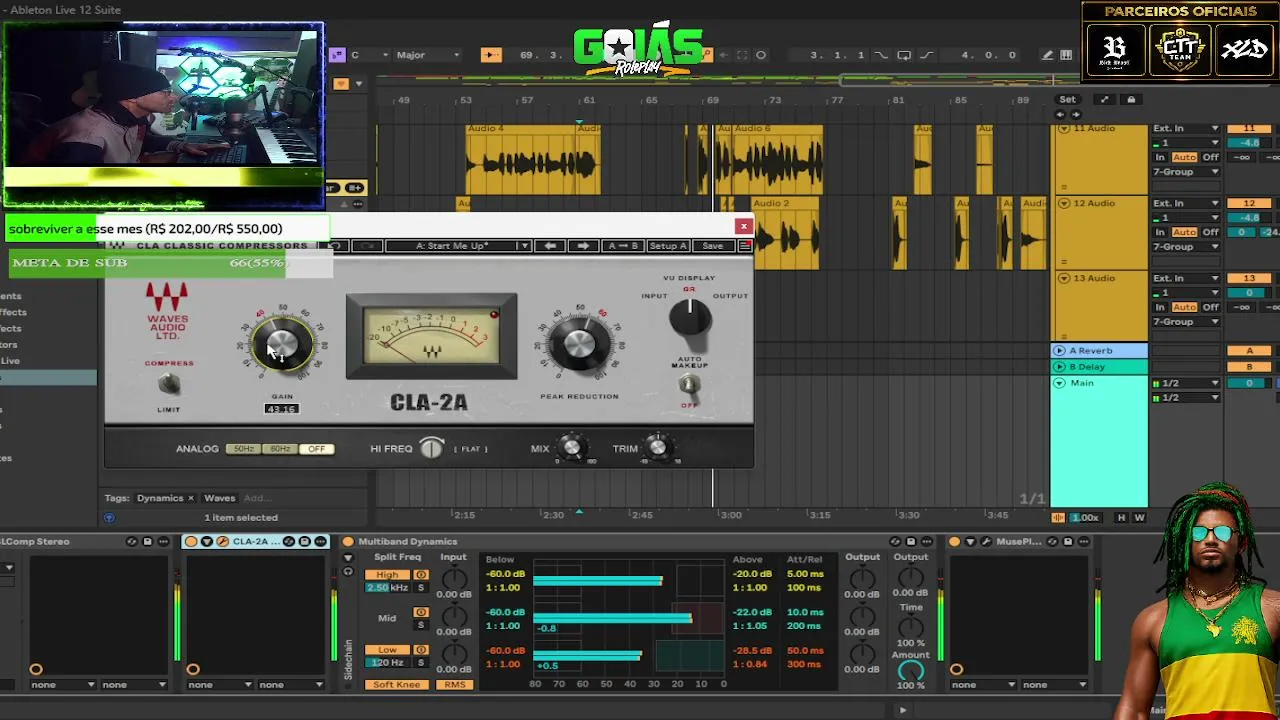Fold the 13 Audio track
1280x720 pixels.
[x=1064, y=279]
